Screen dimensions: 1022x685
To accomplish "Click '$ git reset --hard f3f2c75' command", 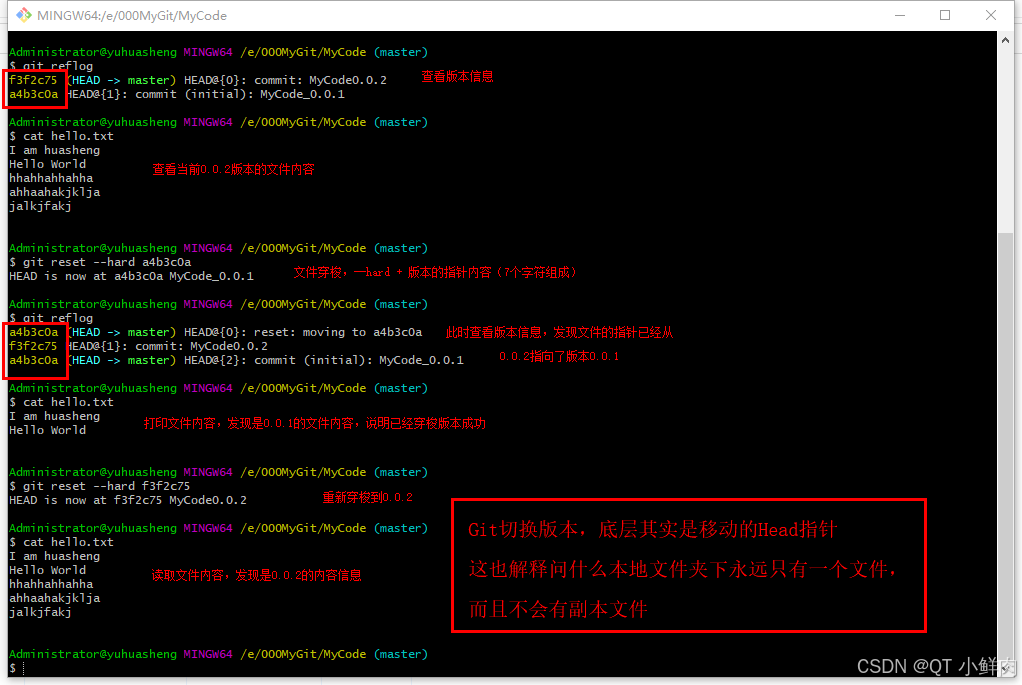I will click(100, 486).
